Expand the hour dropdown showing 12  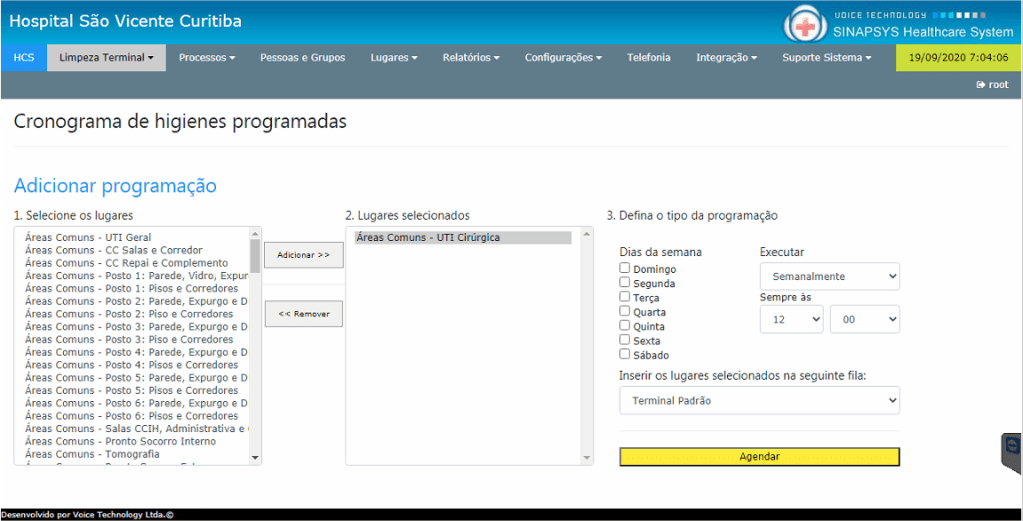791,319
